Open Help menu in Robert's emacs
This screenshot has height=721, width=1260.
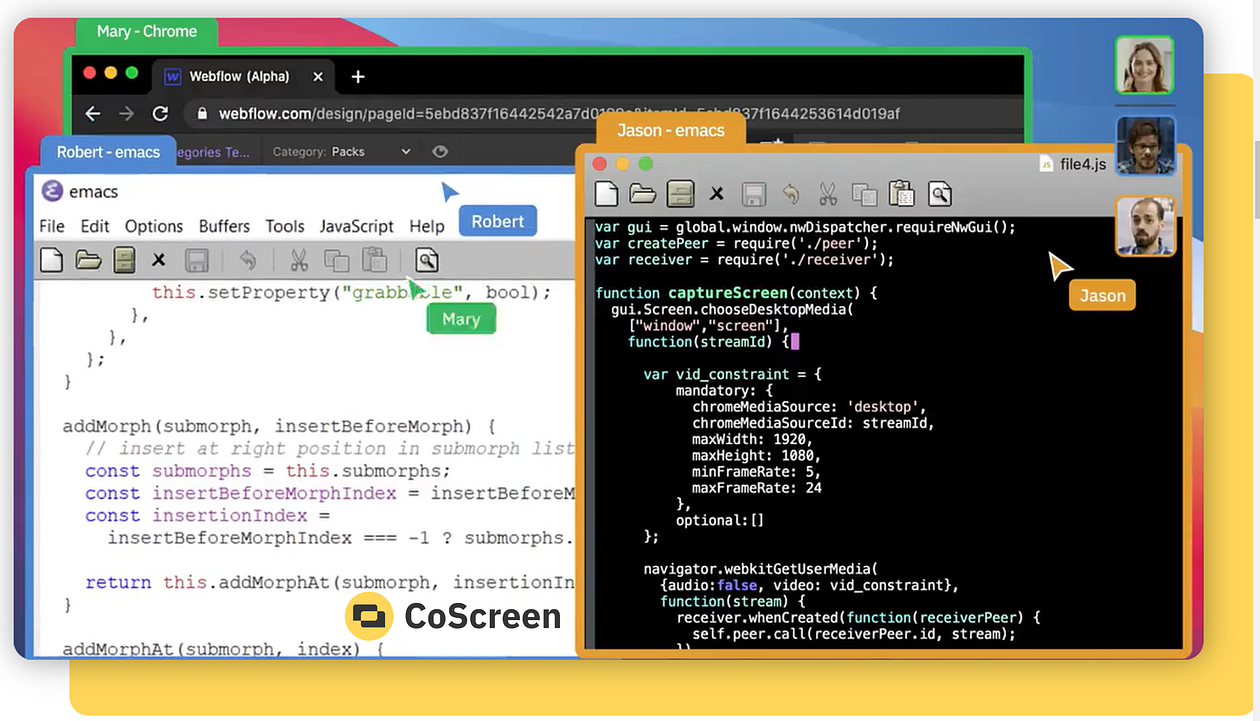coord(427,226)
